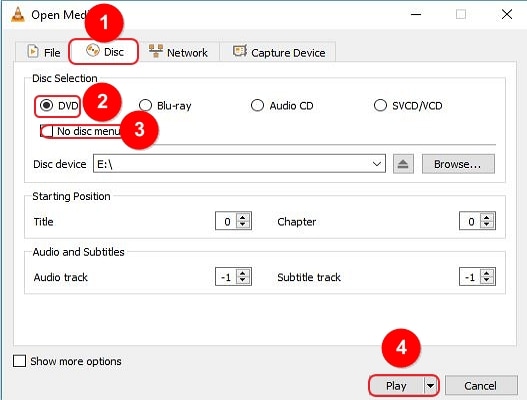The image size is (527, 400).
Task: Click the Chapter number field
Action: click(x=470, y=221)
